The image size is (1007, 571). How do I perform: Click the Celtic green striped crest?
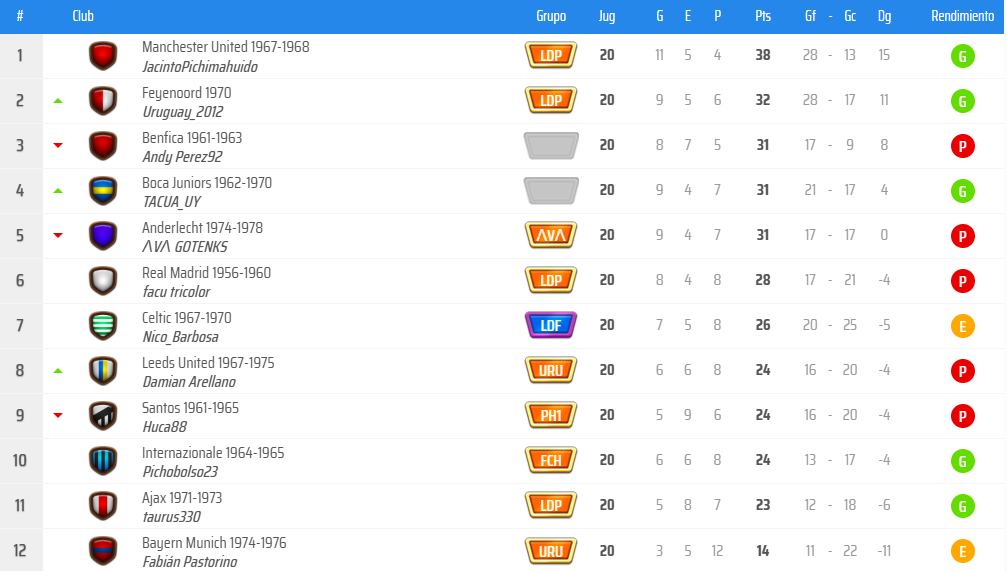103,326
